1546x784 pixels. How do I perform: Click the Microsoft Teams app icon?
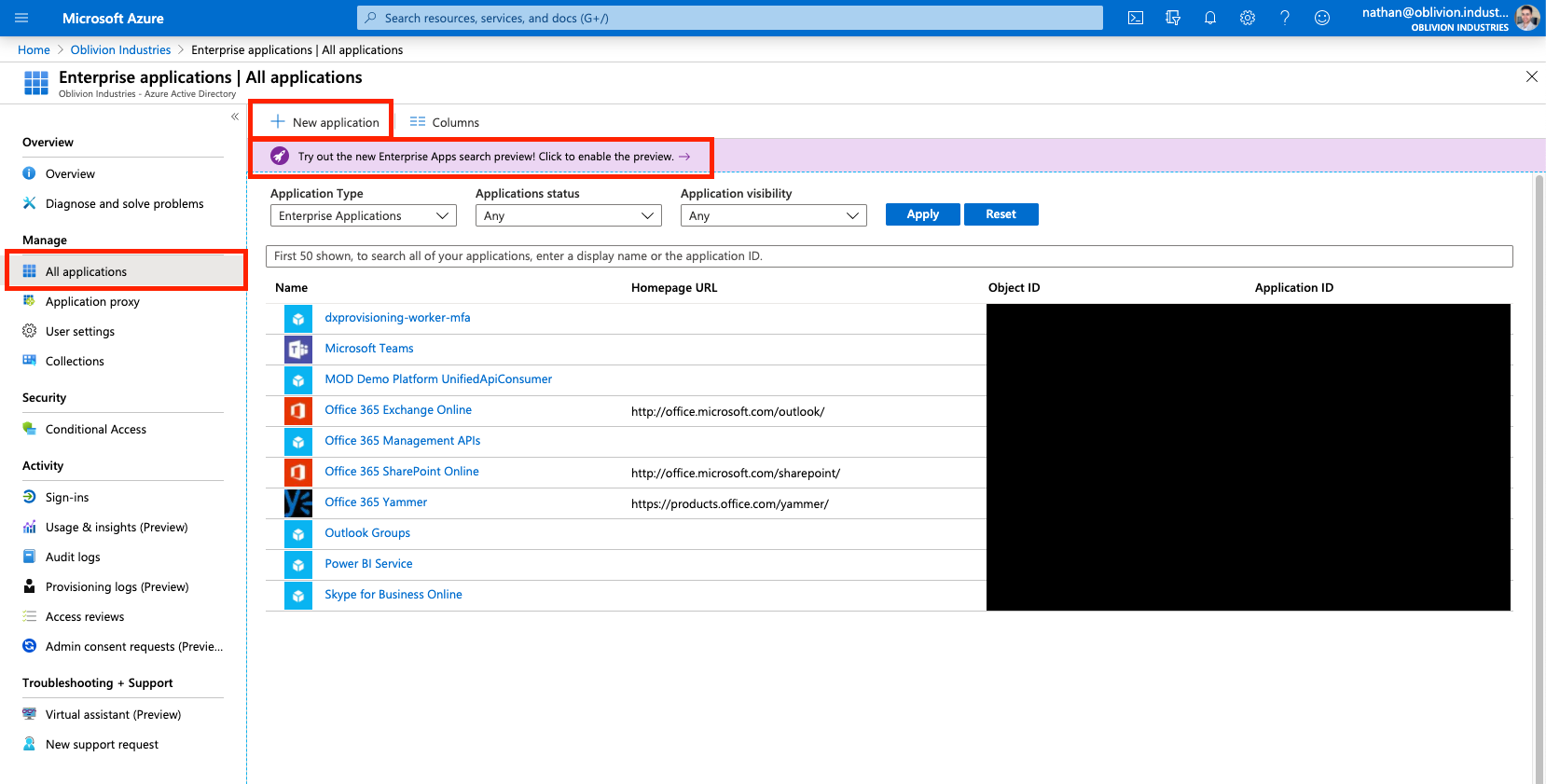pyautogui.click(x=298, y=349)
